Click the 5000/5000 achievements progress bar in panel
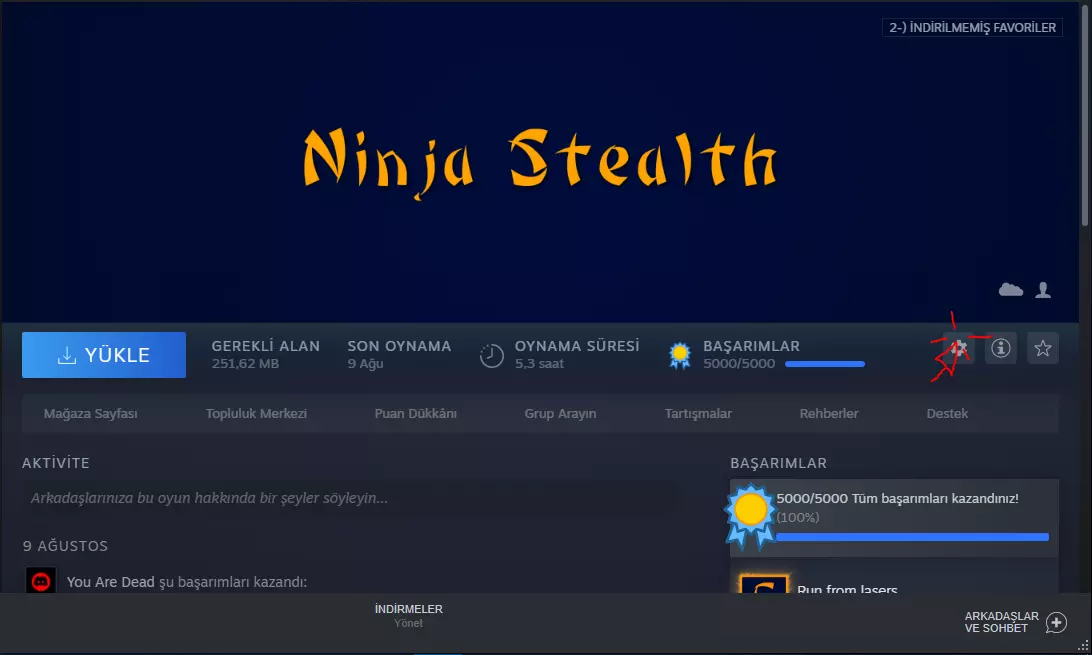Viewport: 1092px width, 655px height. click(912, 537)
